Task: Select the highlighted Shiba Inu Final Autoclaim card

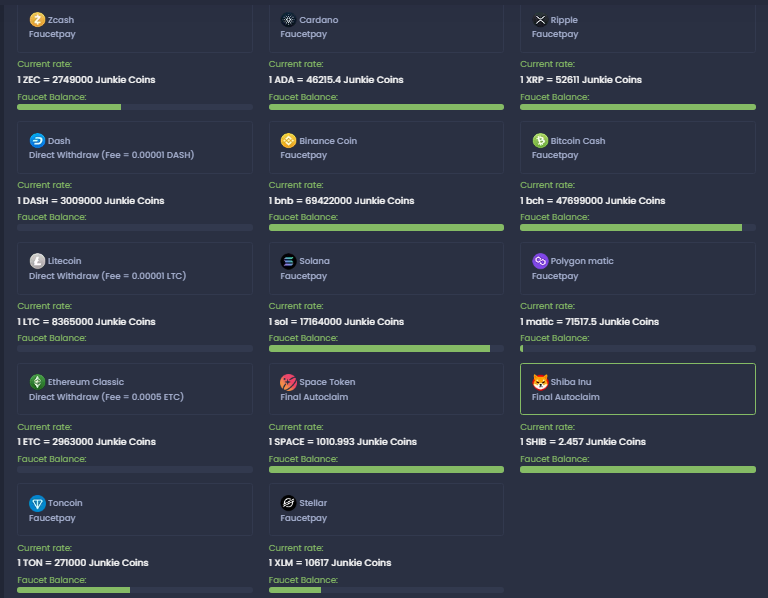Action: point(638,389)
